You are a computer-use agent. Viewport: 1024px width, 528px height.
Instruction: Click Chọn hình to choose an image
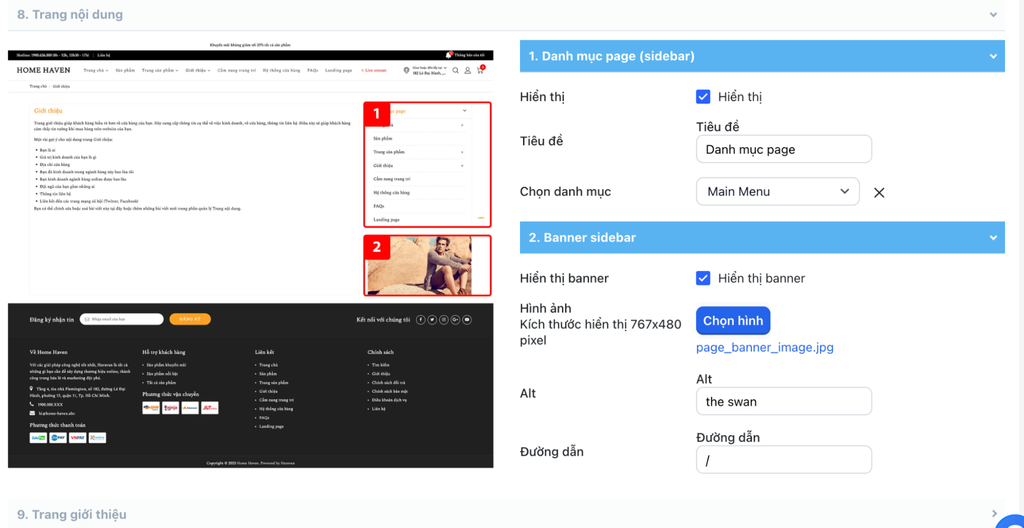733,321
